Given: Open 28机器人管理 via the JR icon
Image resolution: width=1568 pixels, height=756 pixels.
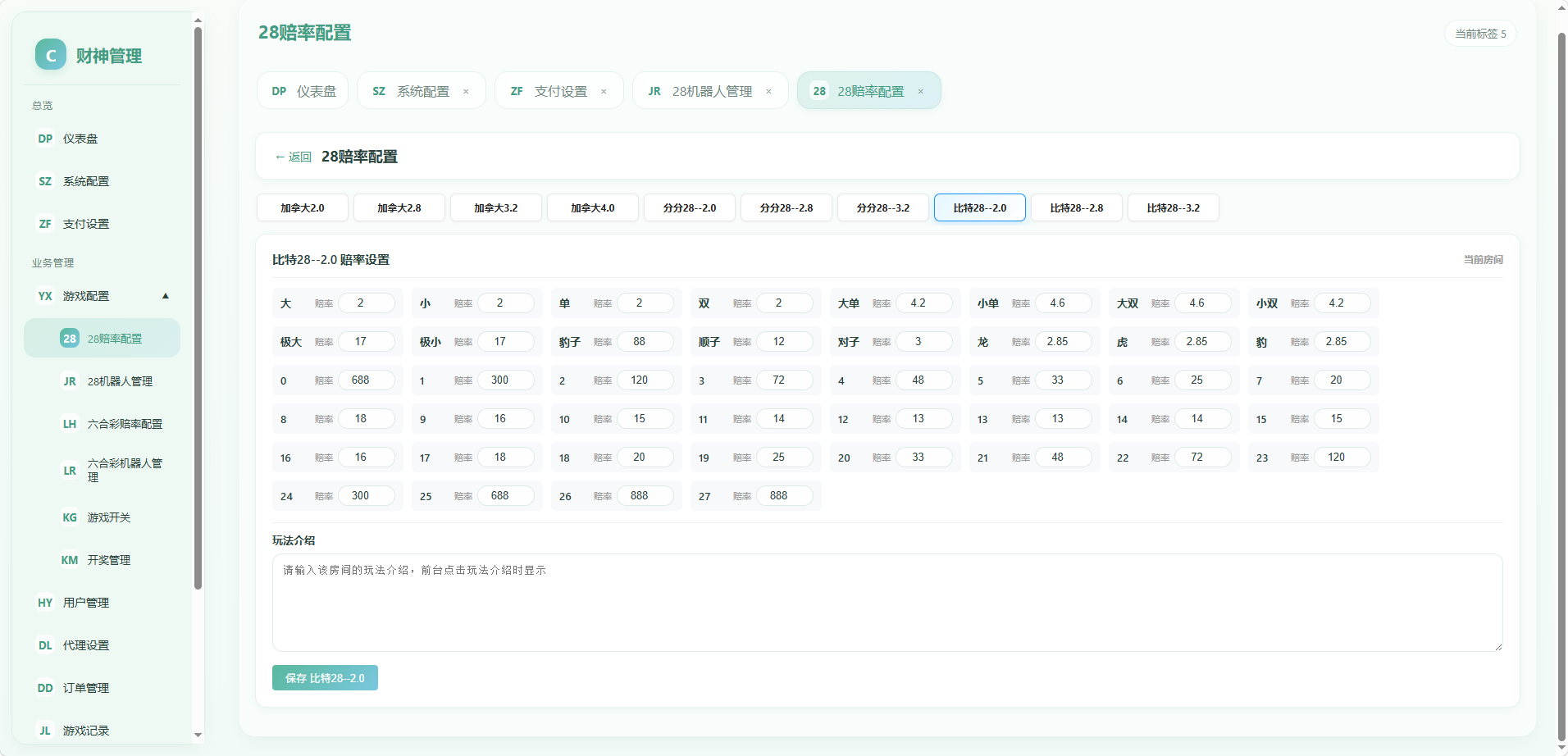Looking at the screenshot, I should click(70, 381).
